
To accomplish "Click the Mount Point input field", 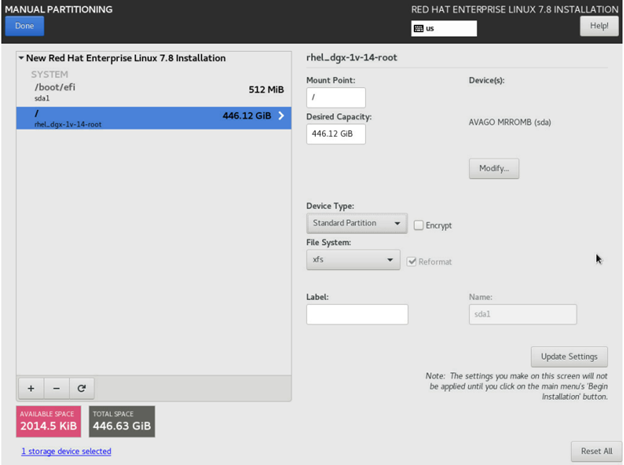I will 335,98.
